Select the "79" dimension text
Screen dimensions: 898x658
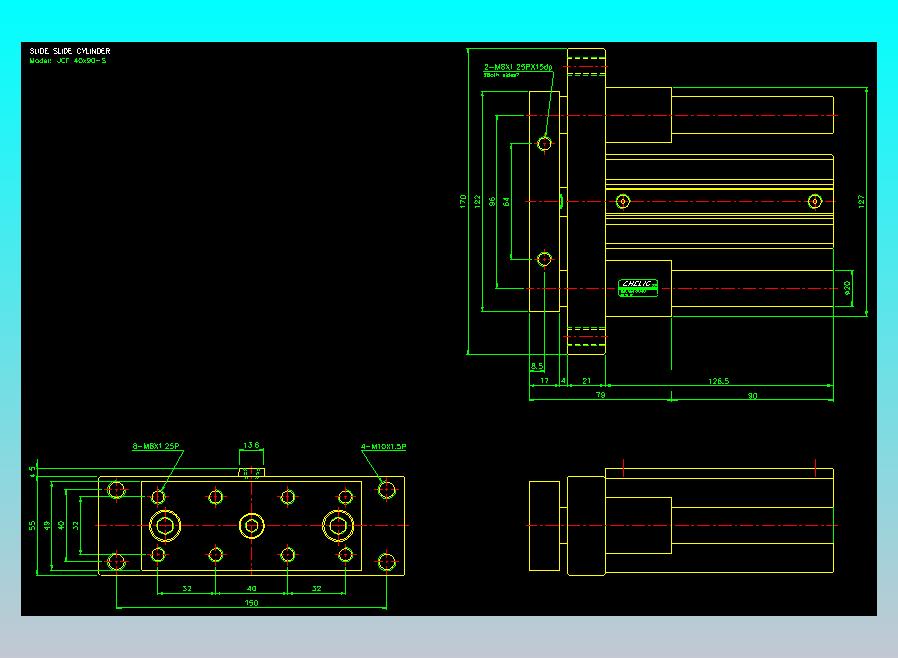(600, 395)
